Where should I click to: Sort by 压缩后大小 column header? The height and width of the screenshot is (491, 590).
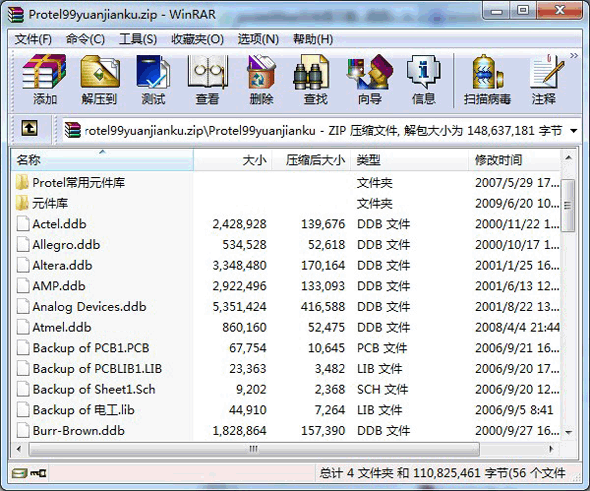tap(311, 160)
